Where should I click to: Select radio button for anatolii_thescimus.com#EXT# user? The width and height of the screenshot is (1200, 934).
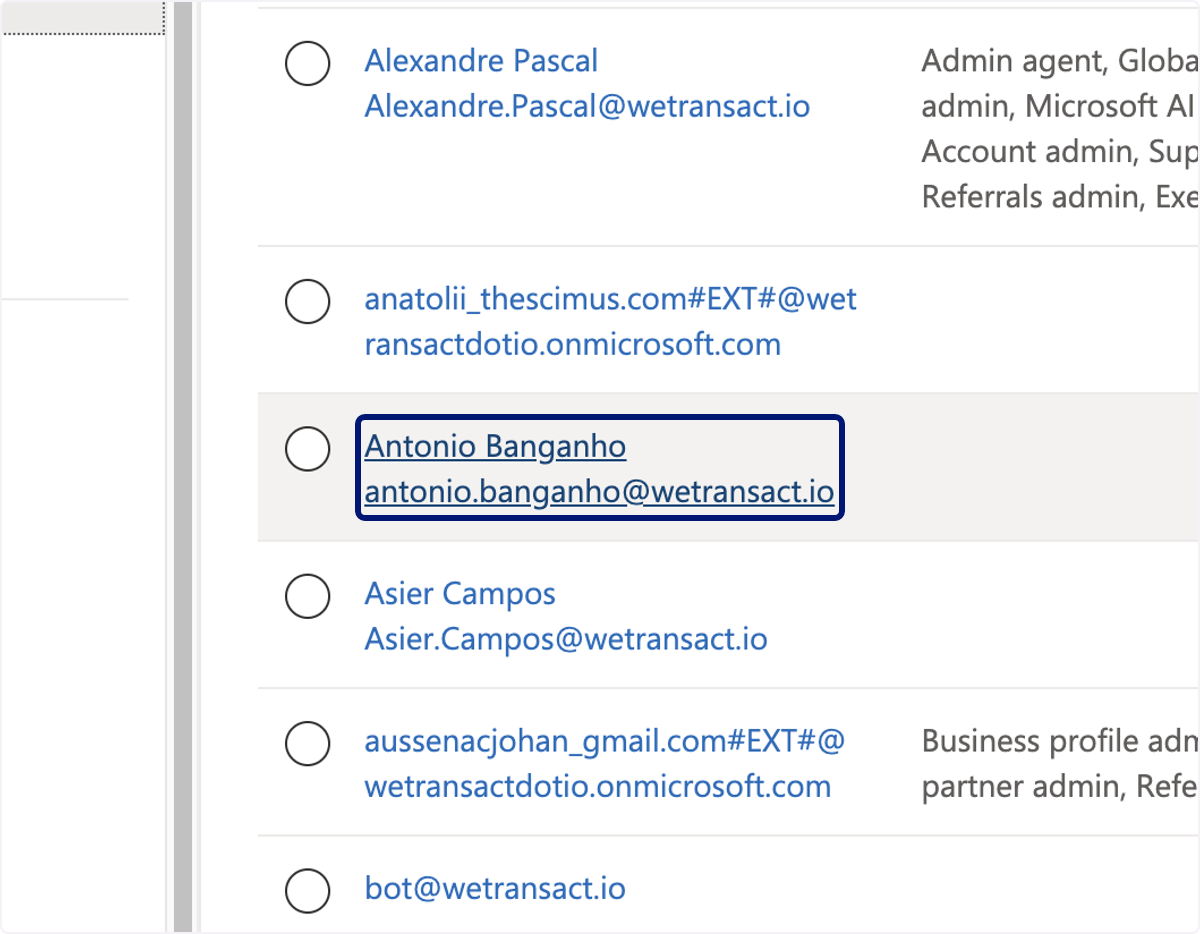pos(307,301)
